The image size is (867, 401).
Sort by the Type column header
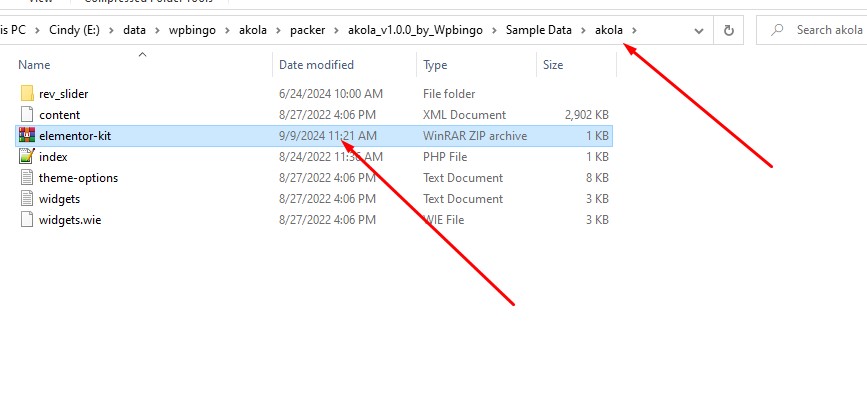[x=435, y=65]
